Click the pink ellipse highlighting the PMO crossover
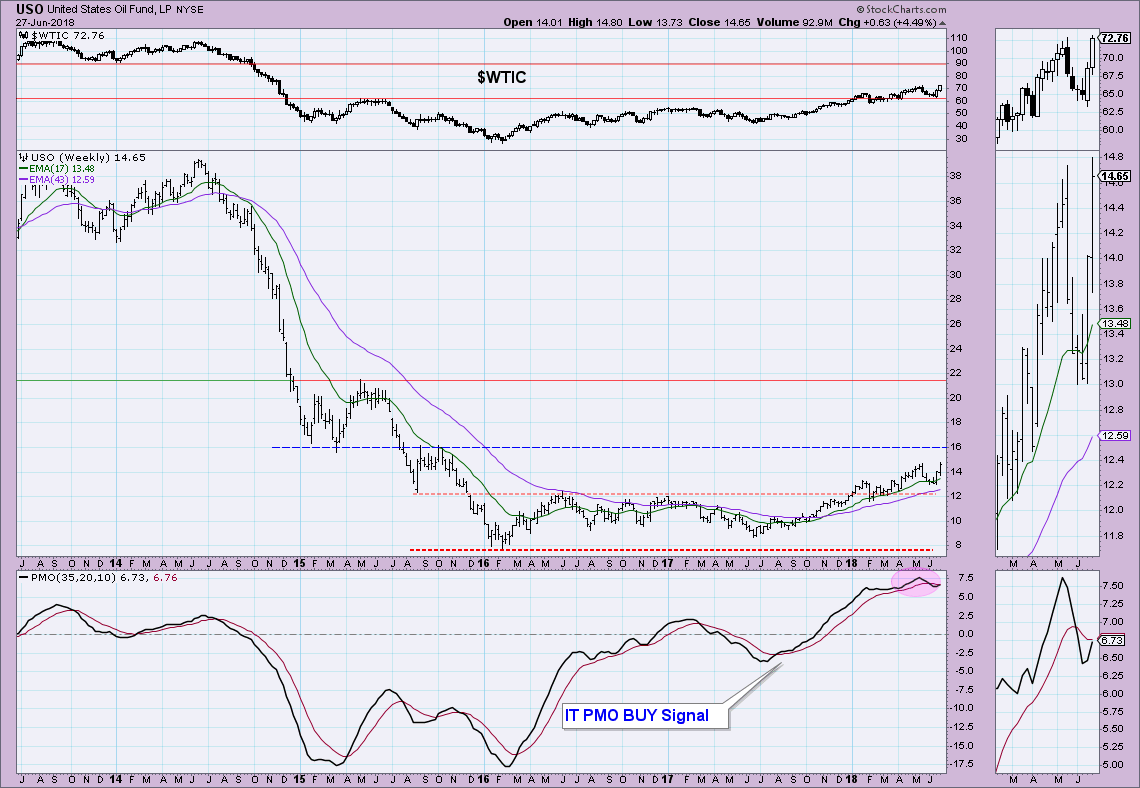This screenshot has width=1140, height=788. (915, 582)
